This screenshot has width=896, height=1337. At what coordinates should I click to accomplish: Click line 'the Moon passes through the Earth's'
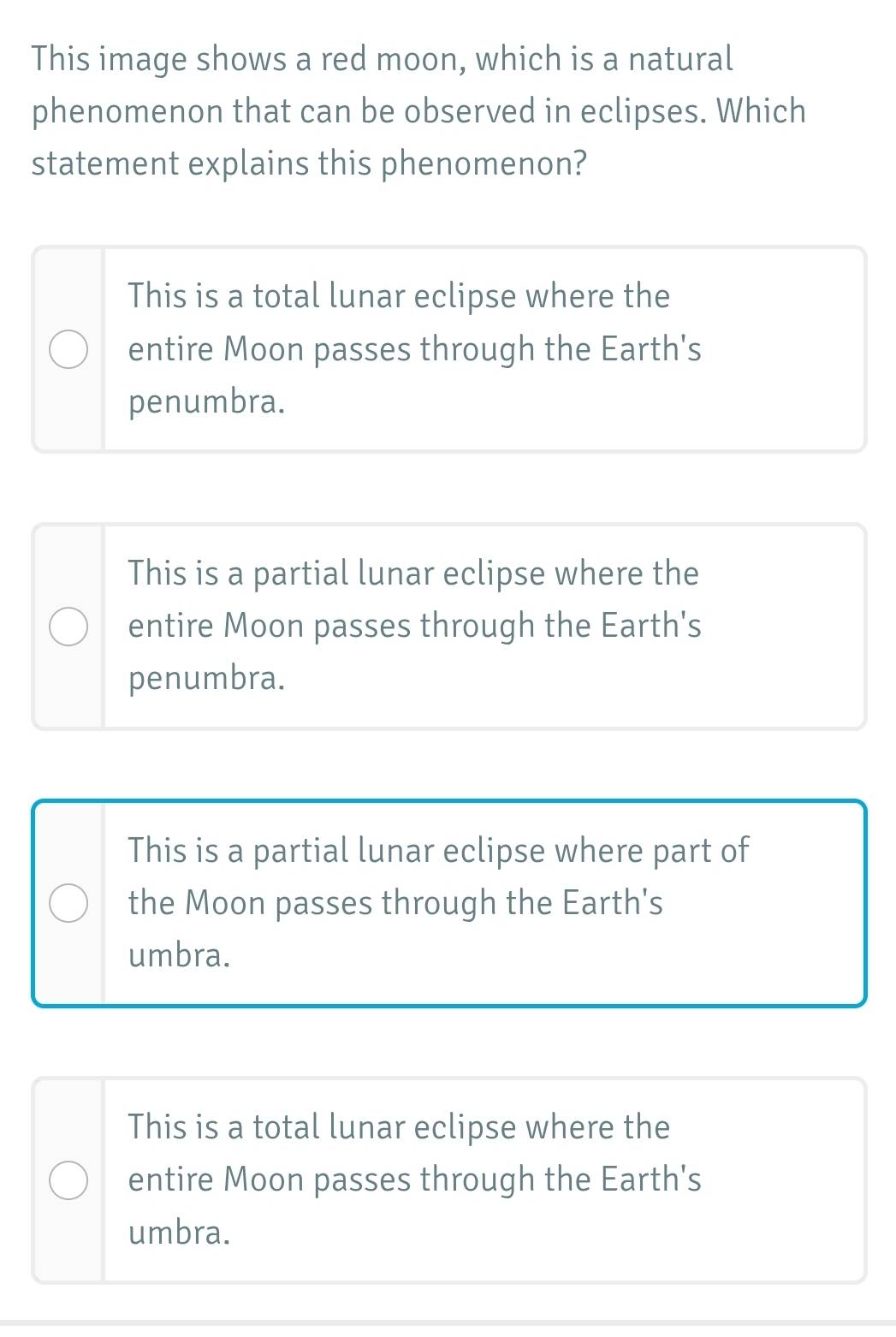395,903
